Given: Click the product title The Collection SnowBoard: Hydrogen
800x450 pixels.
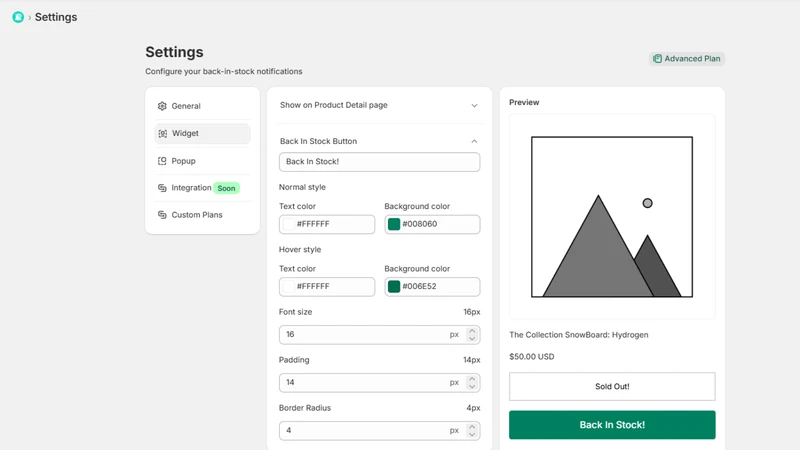Looking at the screenshot, I should (x=579, y=335).
